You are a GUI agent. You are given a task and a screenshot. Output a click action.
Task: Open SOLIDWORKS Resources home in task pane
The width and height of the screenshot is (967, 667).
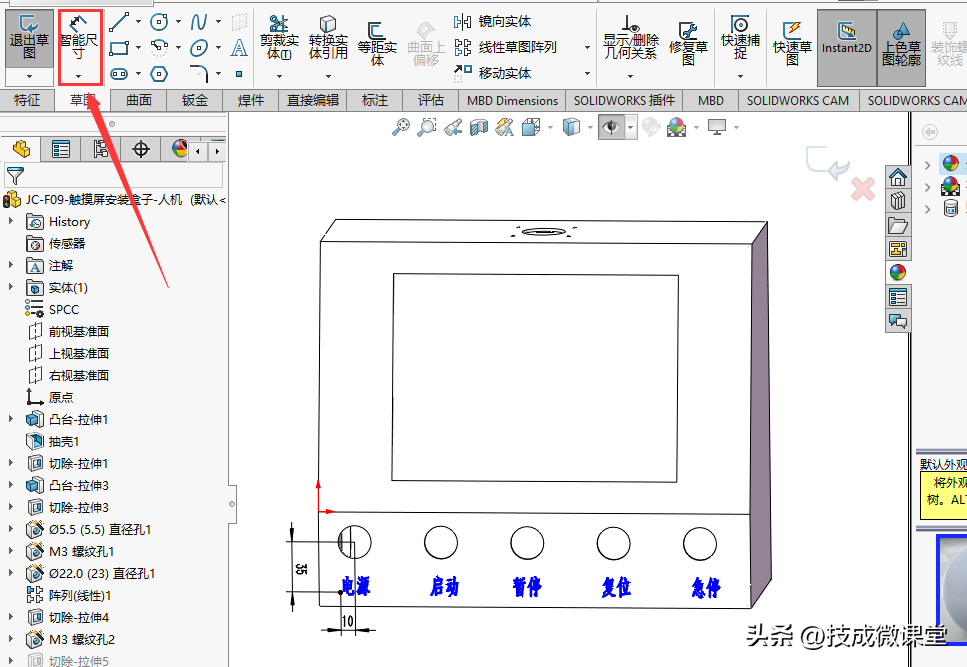pos(898,178)
